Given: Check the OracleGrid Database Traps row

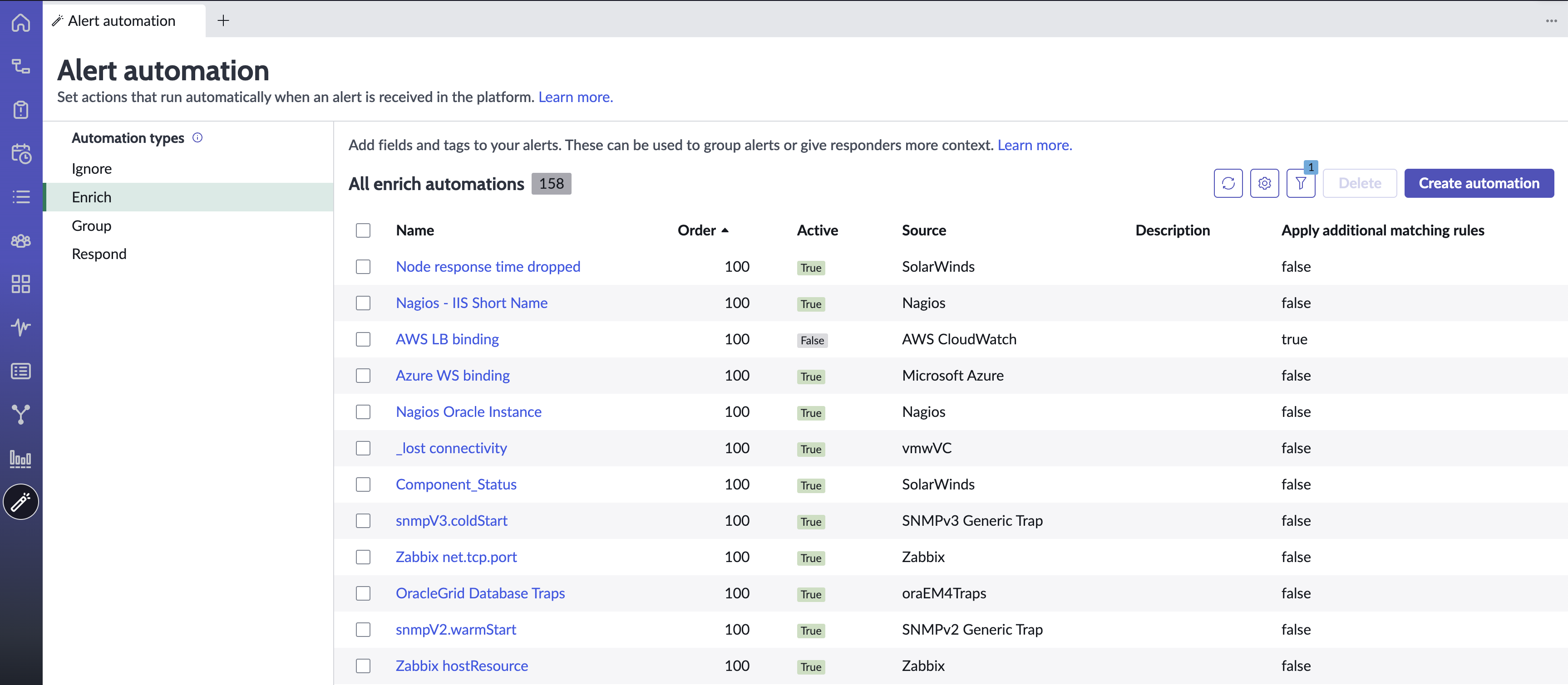Looking at the screenshot, I should click(363, 593).
